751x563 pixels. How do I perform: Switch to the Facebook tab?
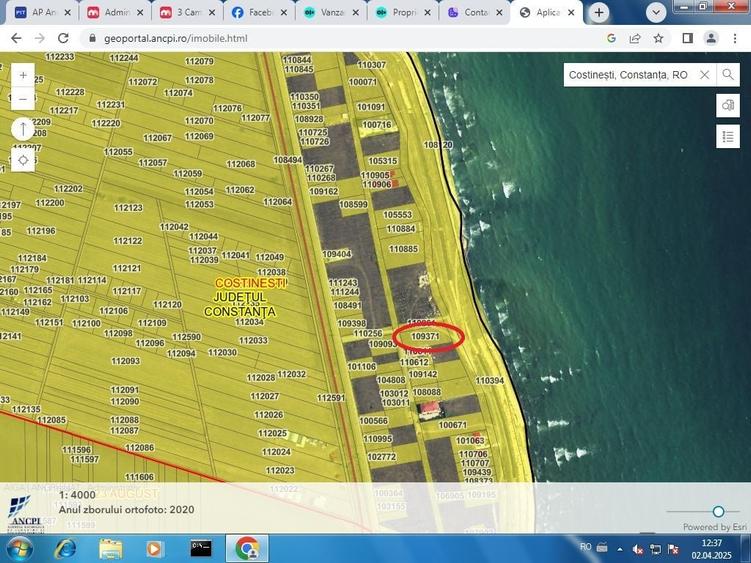[x=259, y=13]
